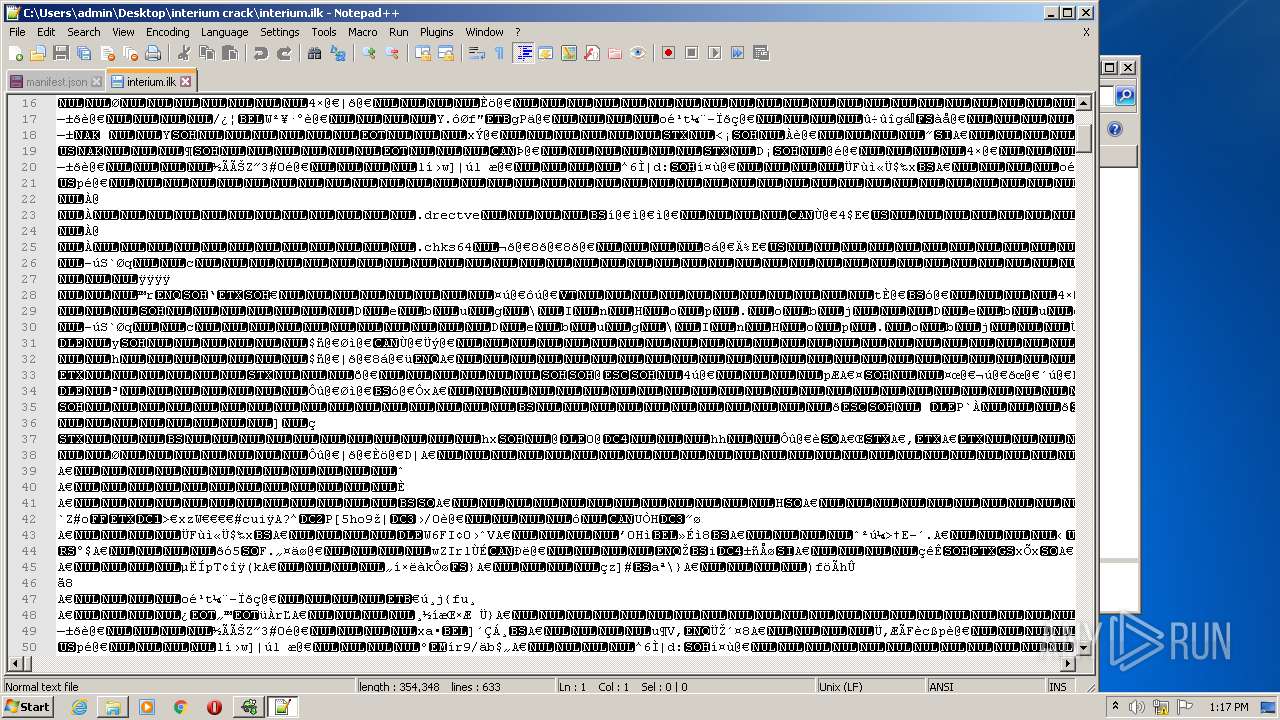Open Find with the binoculars icon
The width and height of the screenshot is (1280, 720).
[x=314, y=53]
